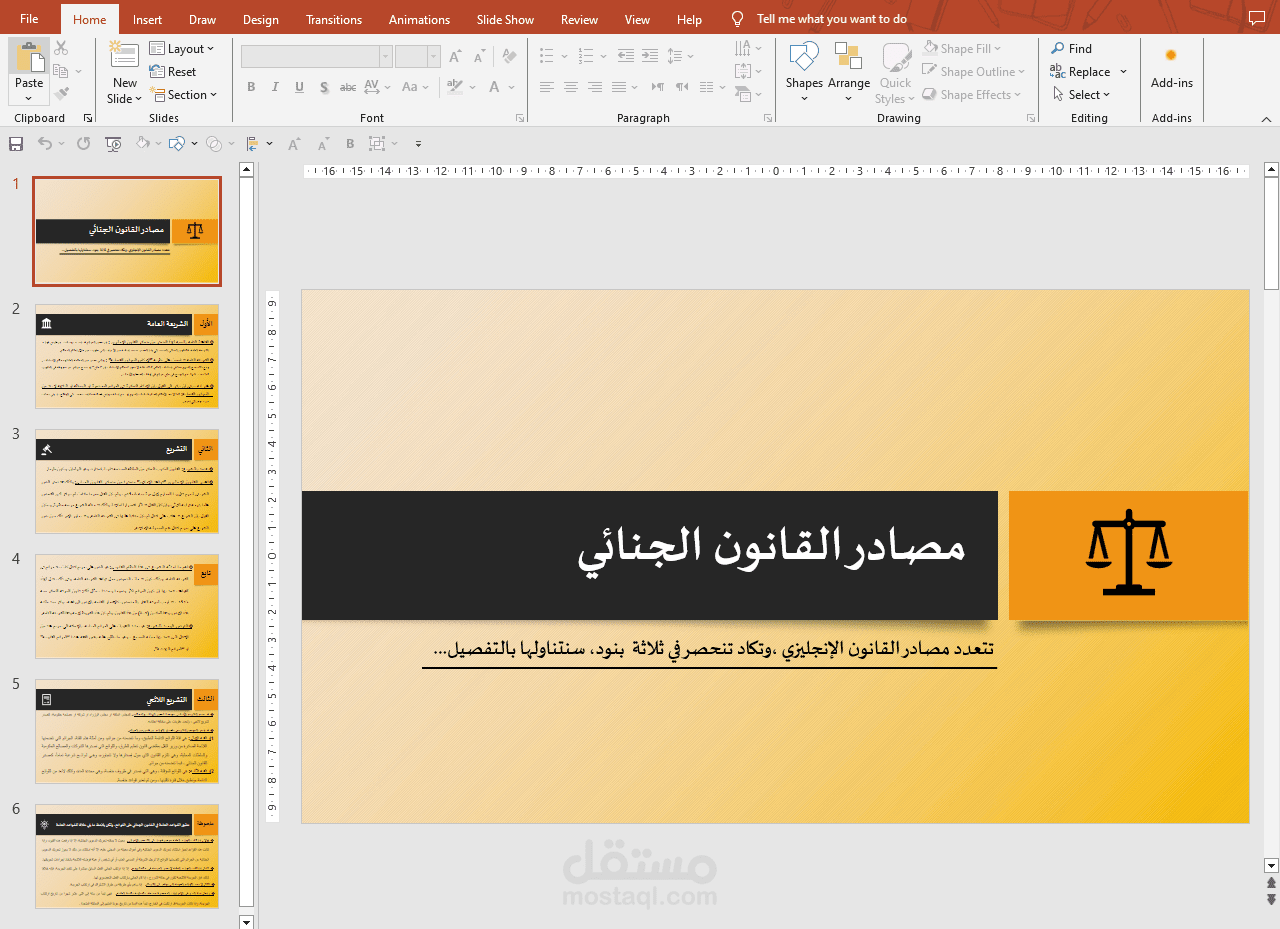
Task: Toggle Bold formatting in Font group
Action: tap(251, 87)
